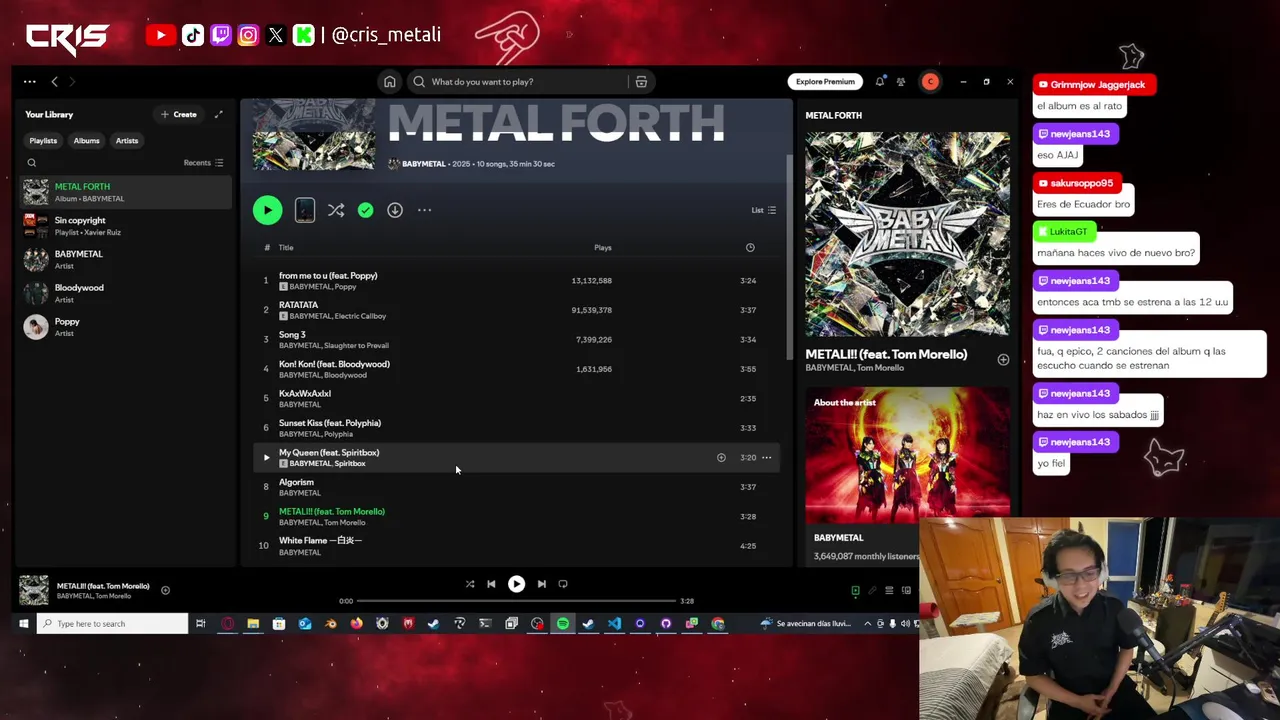Open About the artist card

tap(907, 477)
